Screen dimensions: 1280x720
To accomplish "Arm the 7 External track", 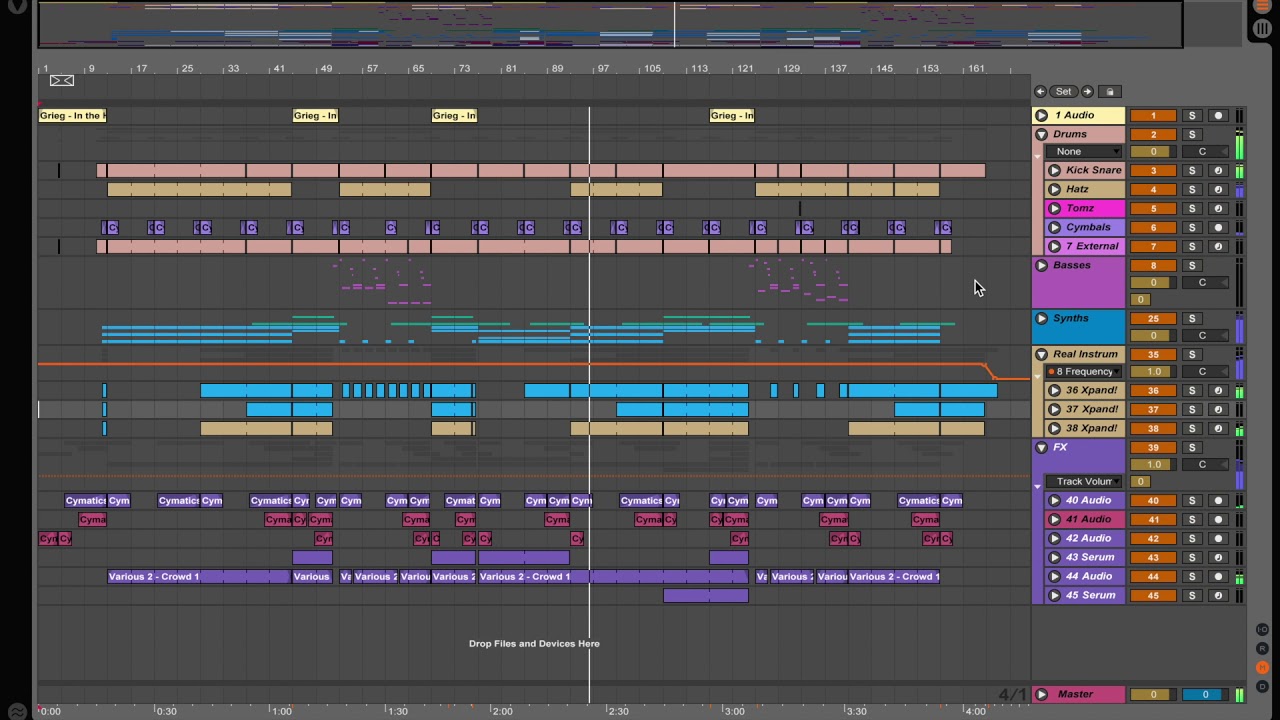I will click(x=1218, y=246).
